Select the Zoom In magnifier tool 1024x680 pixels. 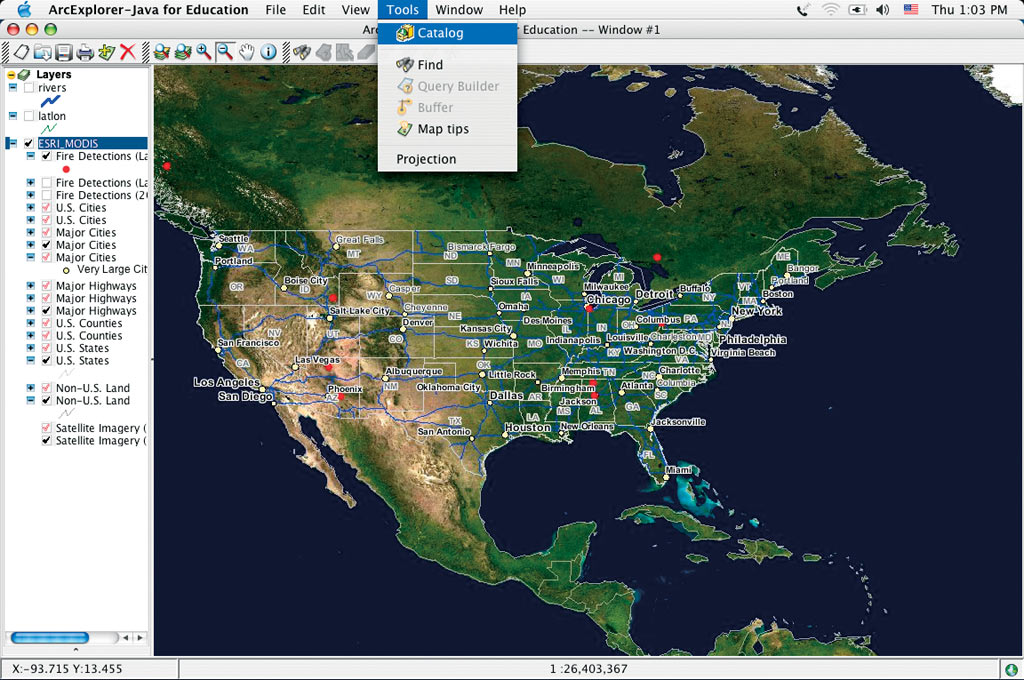204,52
